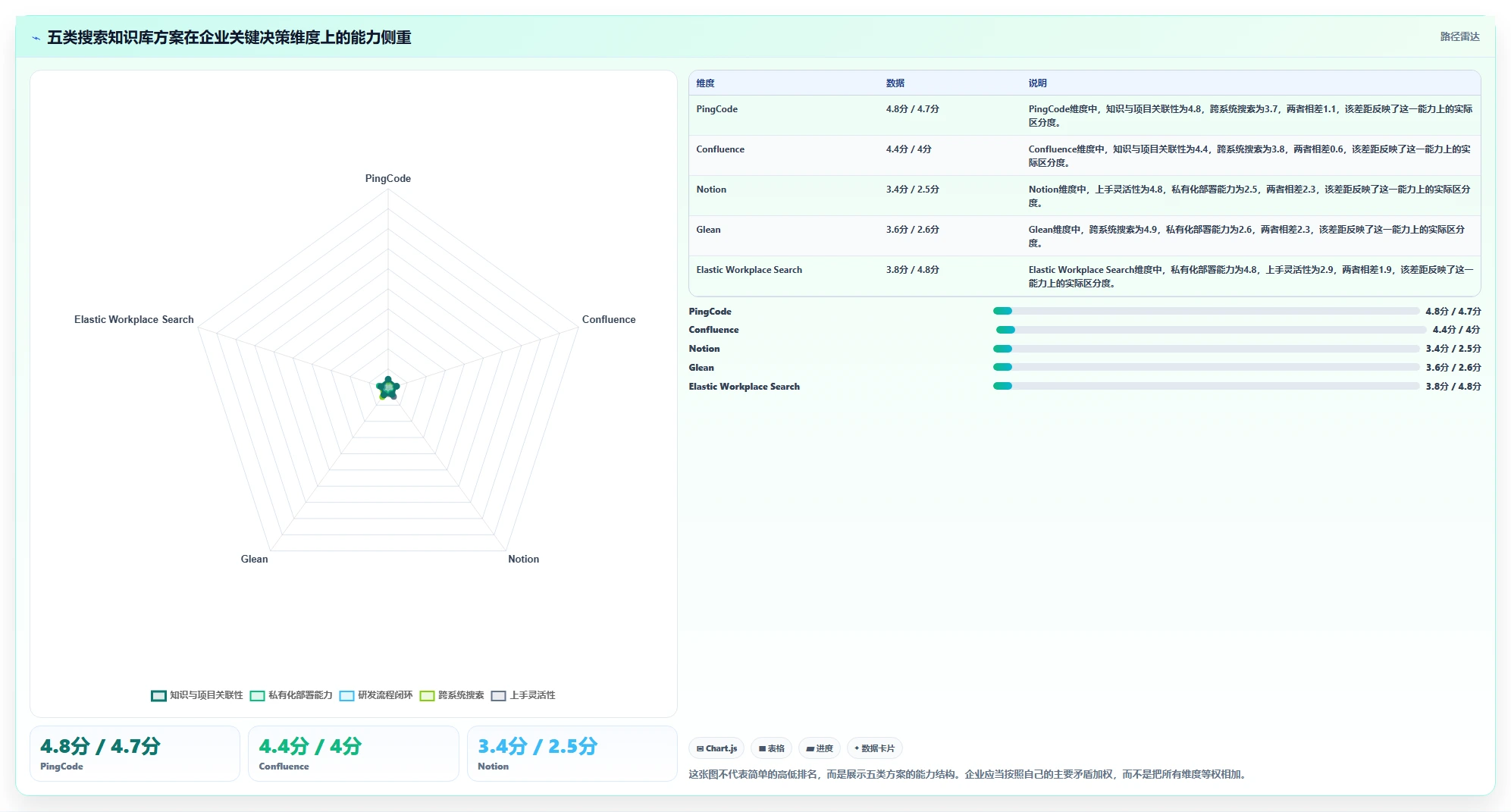Toggle the 研发流程闭环 legend series
Viewport: 1511px width, 812px height.
coord(376,695)
